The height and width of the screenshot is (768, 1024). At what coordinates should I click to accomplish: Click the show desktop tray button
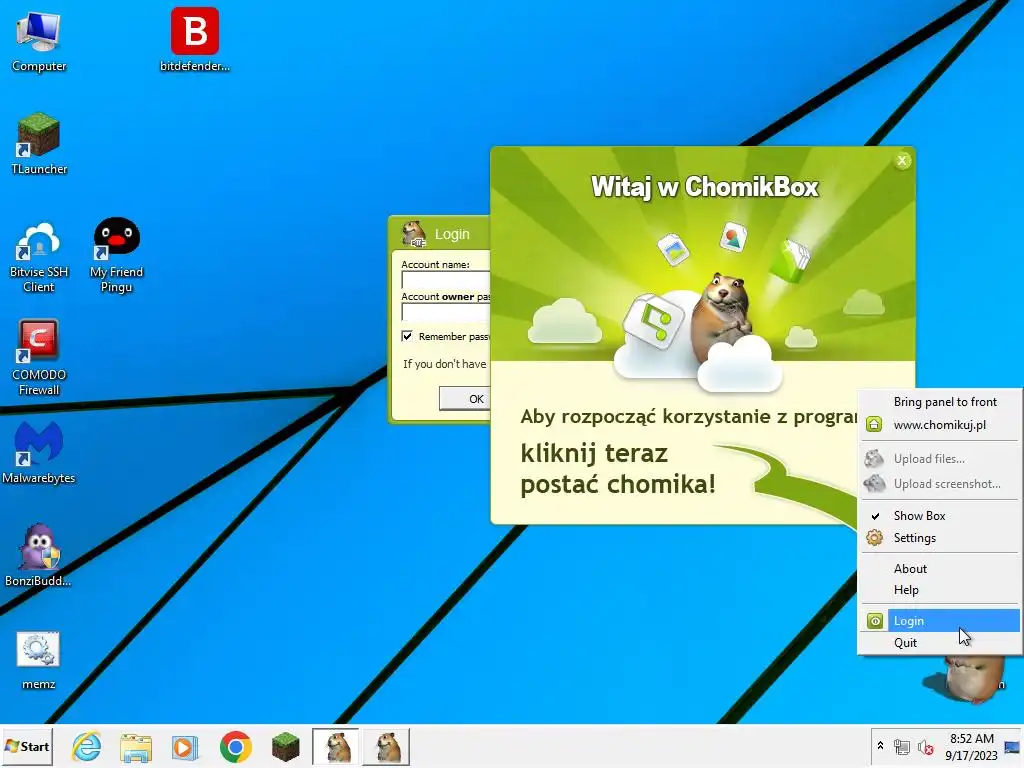point(1012,746)
